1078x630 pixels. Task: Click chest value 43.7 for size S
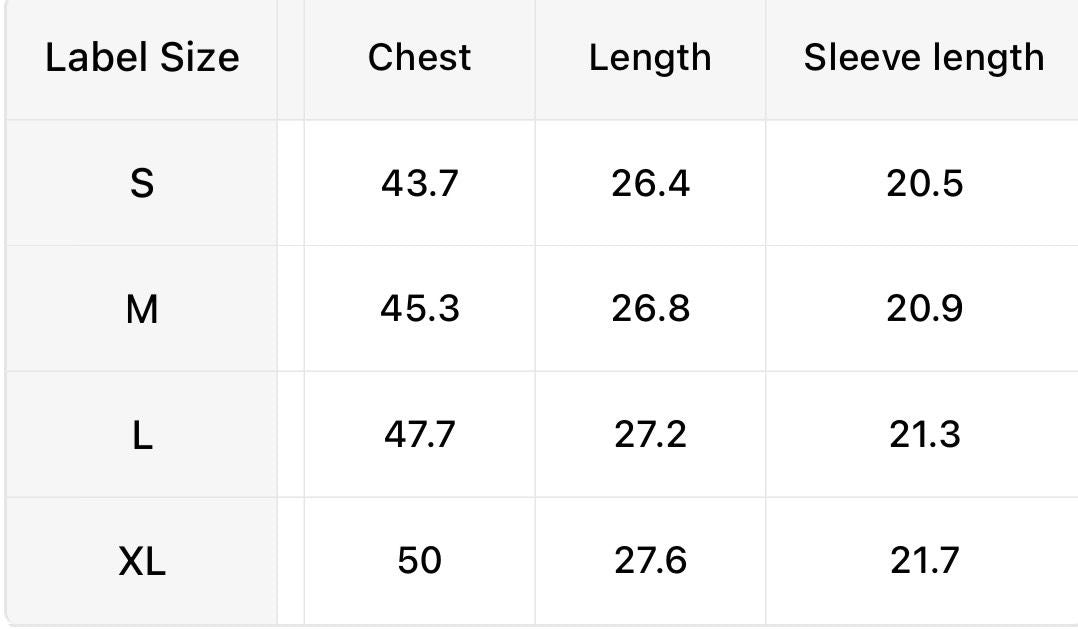[x=419, y=184]
